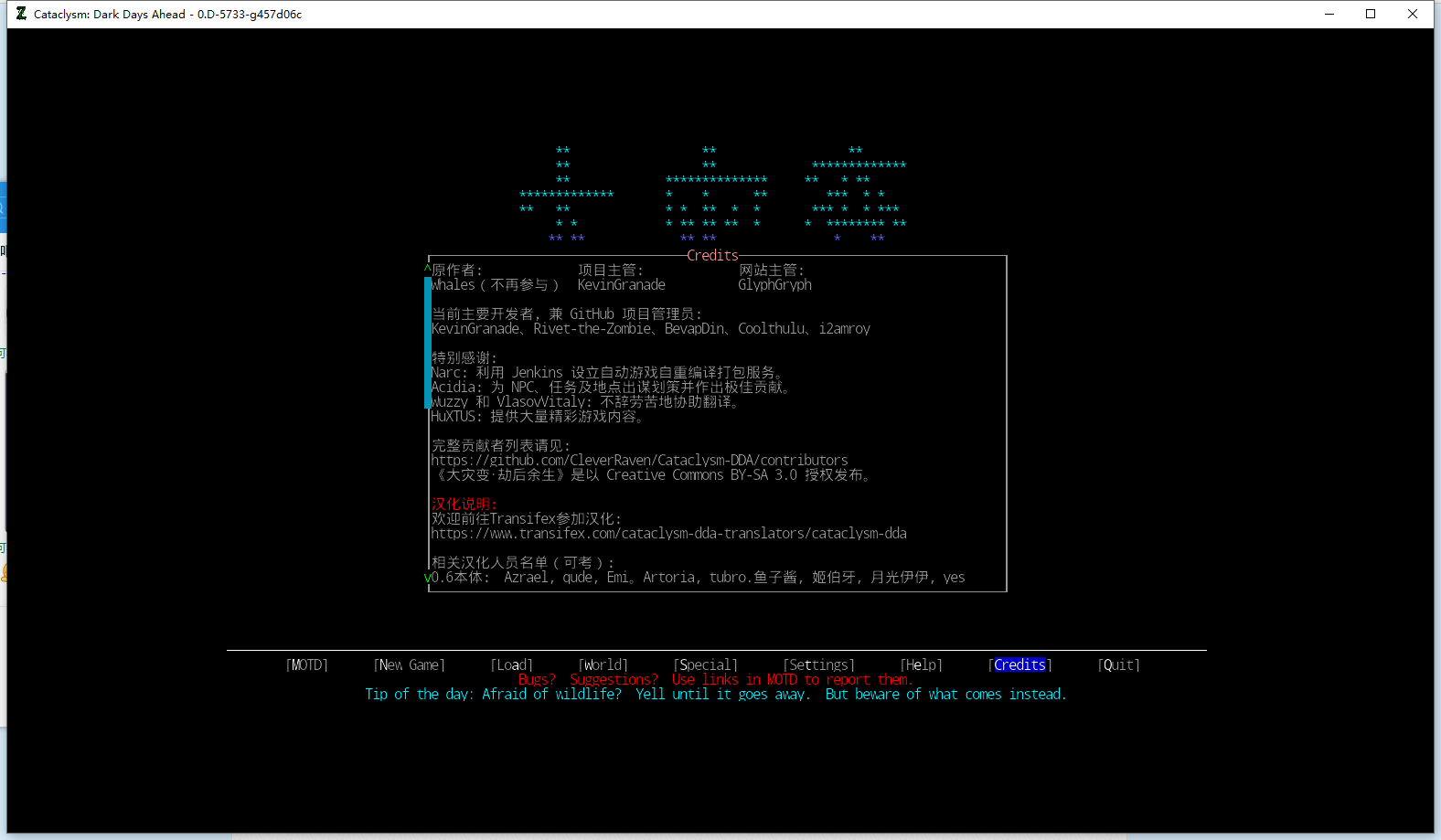Click the Acidia NPC credit line
This screenshot has height=840, width=1441.
tap(611, 388)
